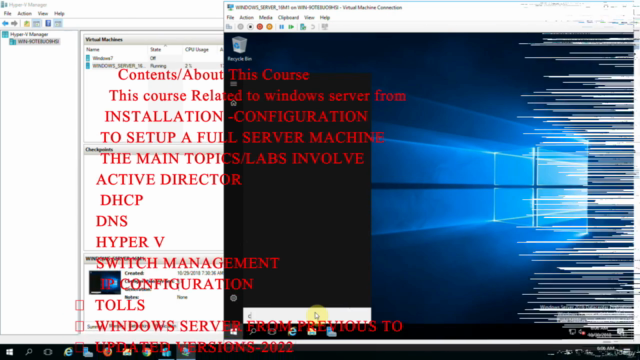Click Checkpoint icon in VM Connection toolbar
This screenshot has height=360, width=640.
click(x=303, y=27)
